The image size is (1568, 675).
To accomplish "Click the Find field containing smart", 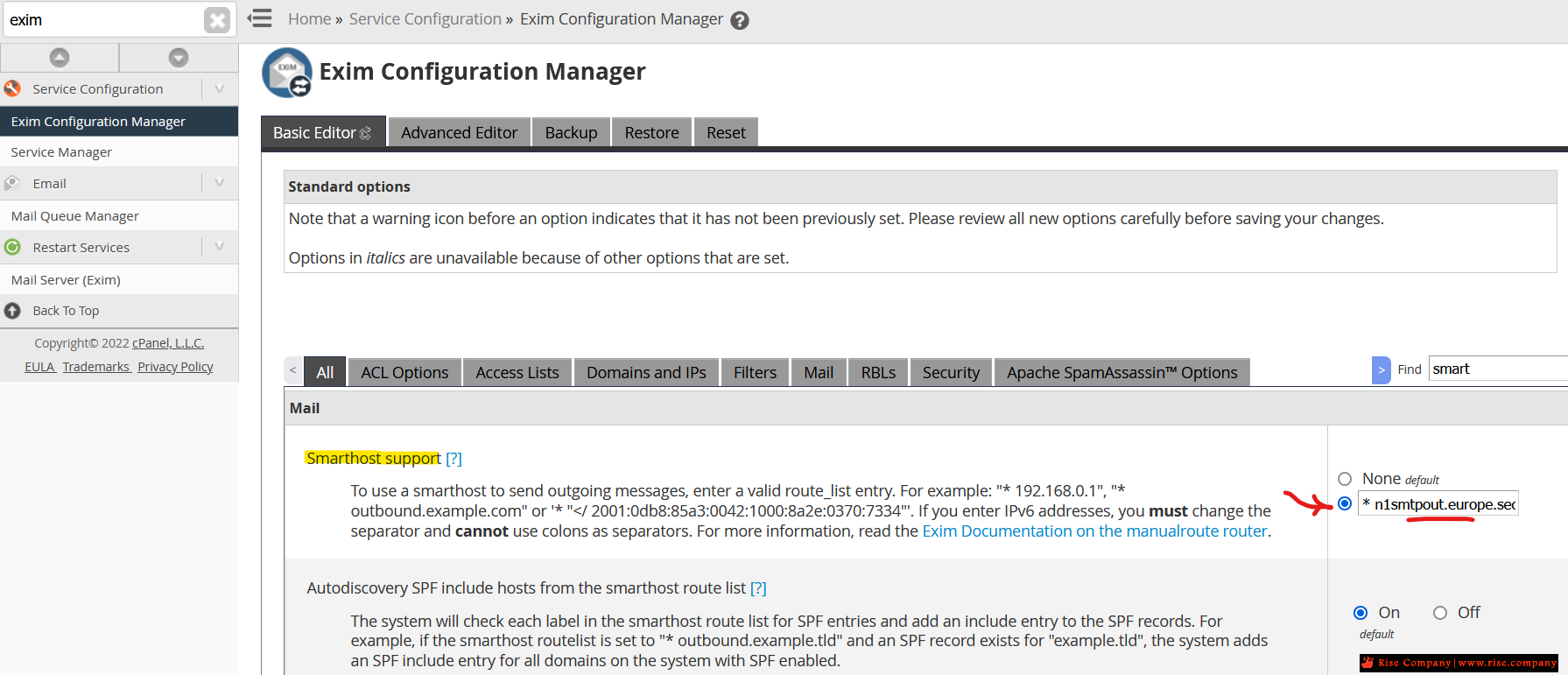I will click(1498, 369).
